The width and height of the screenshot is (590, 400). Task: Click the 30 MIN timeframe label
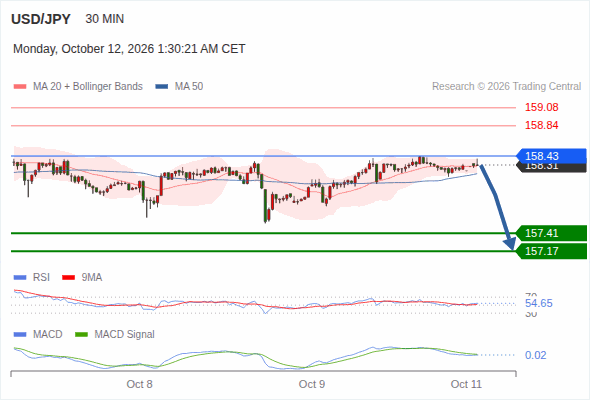point(105,19)
